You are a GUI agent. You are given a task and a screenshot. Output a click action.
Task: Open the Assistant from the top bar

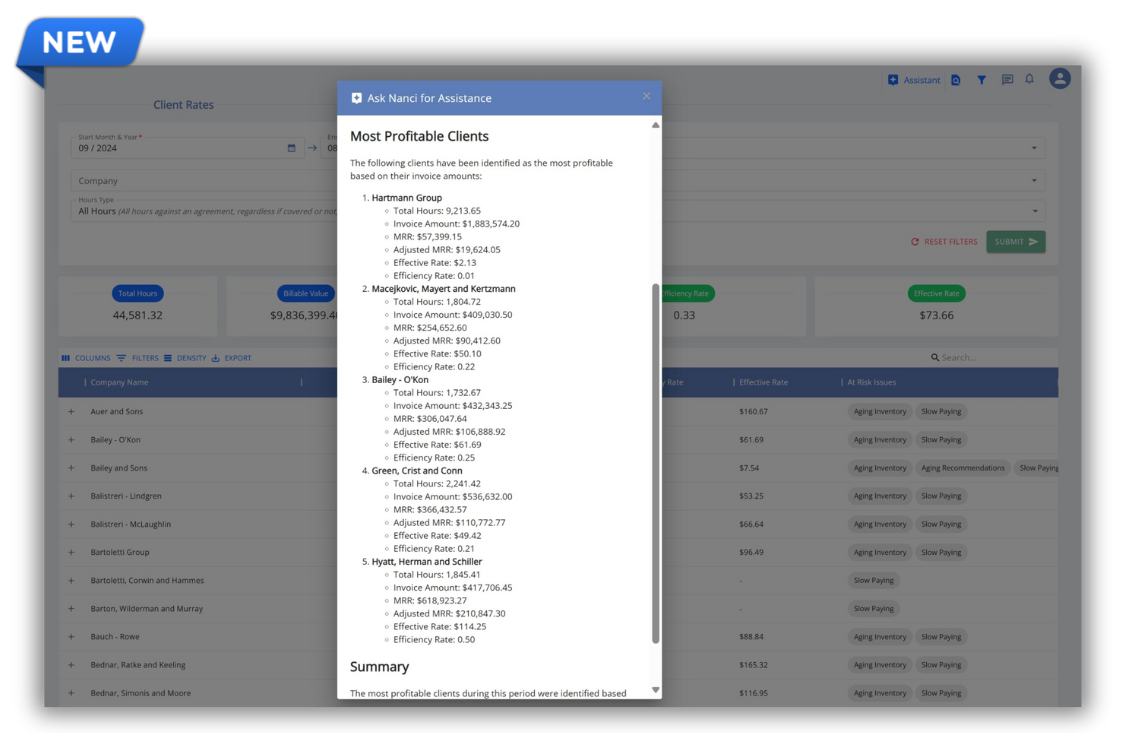pyautogui.click(x=914, y=80)
